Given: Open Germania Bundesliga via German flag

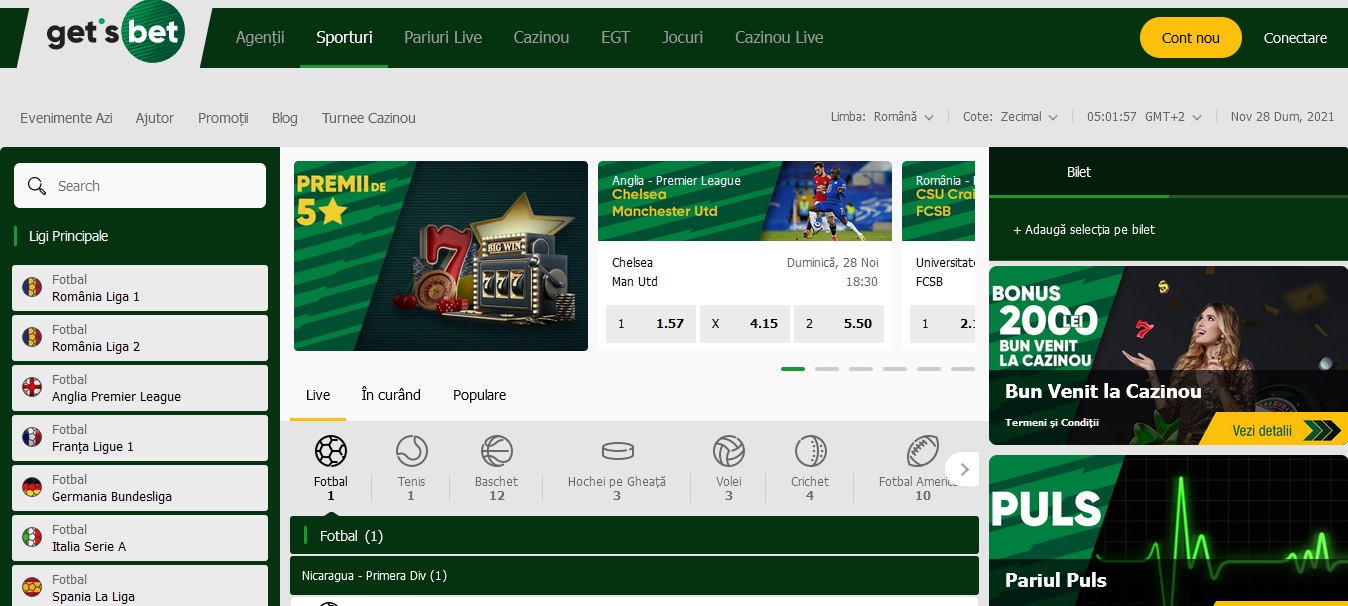Looking at the screenshot, I should click(32, 488).
